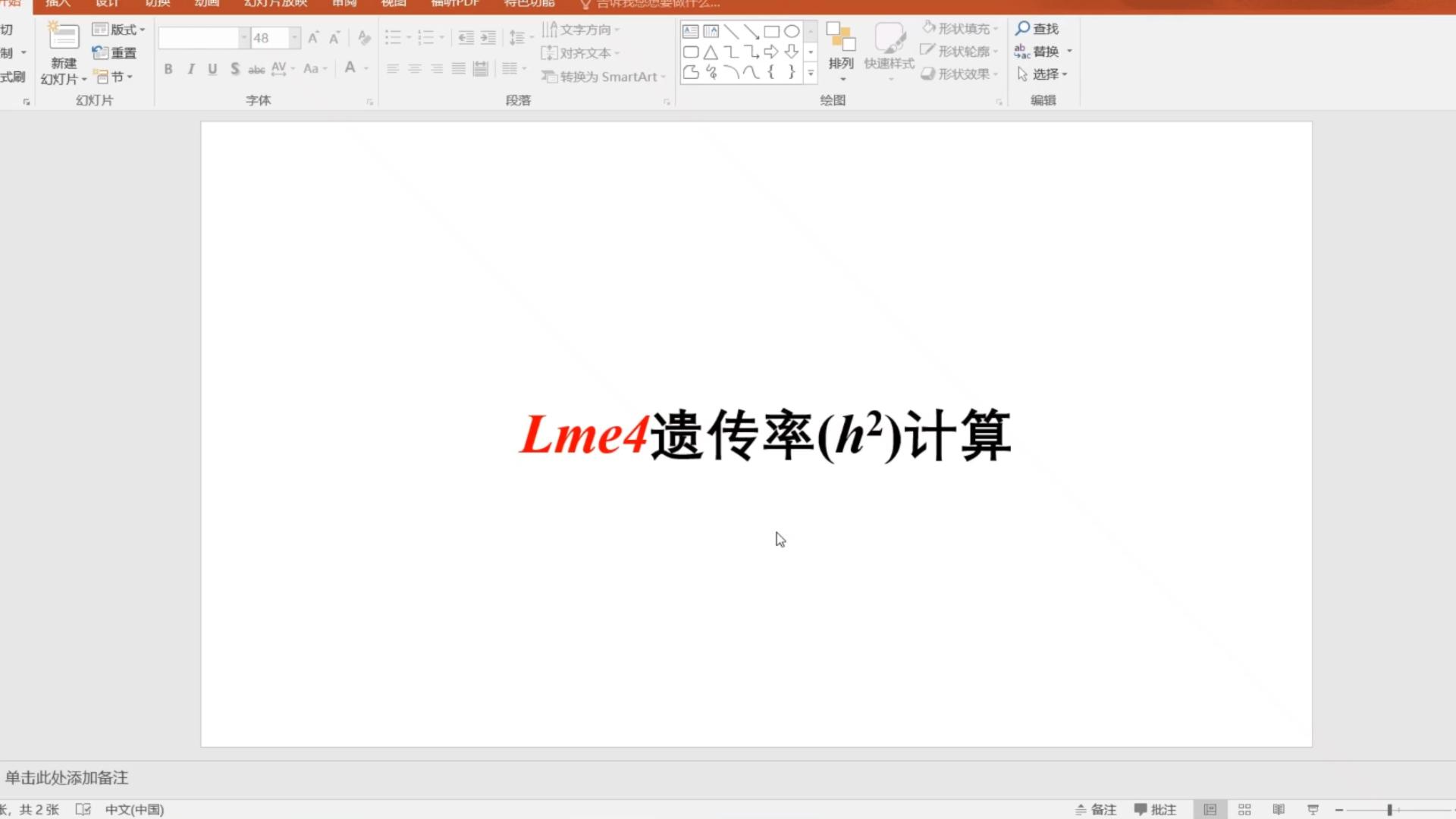The width and height of the screenshot is (1456, 819).
Task: Click the notes area to add notes
Action: click(728, 778)
